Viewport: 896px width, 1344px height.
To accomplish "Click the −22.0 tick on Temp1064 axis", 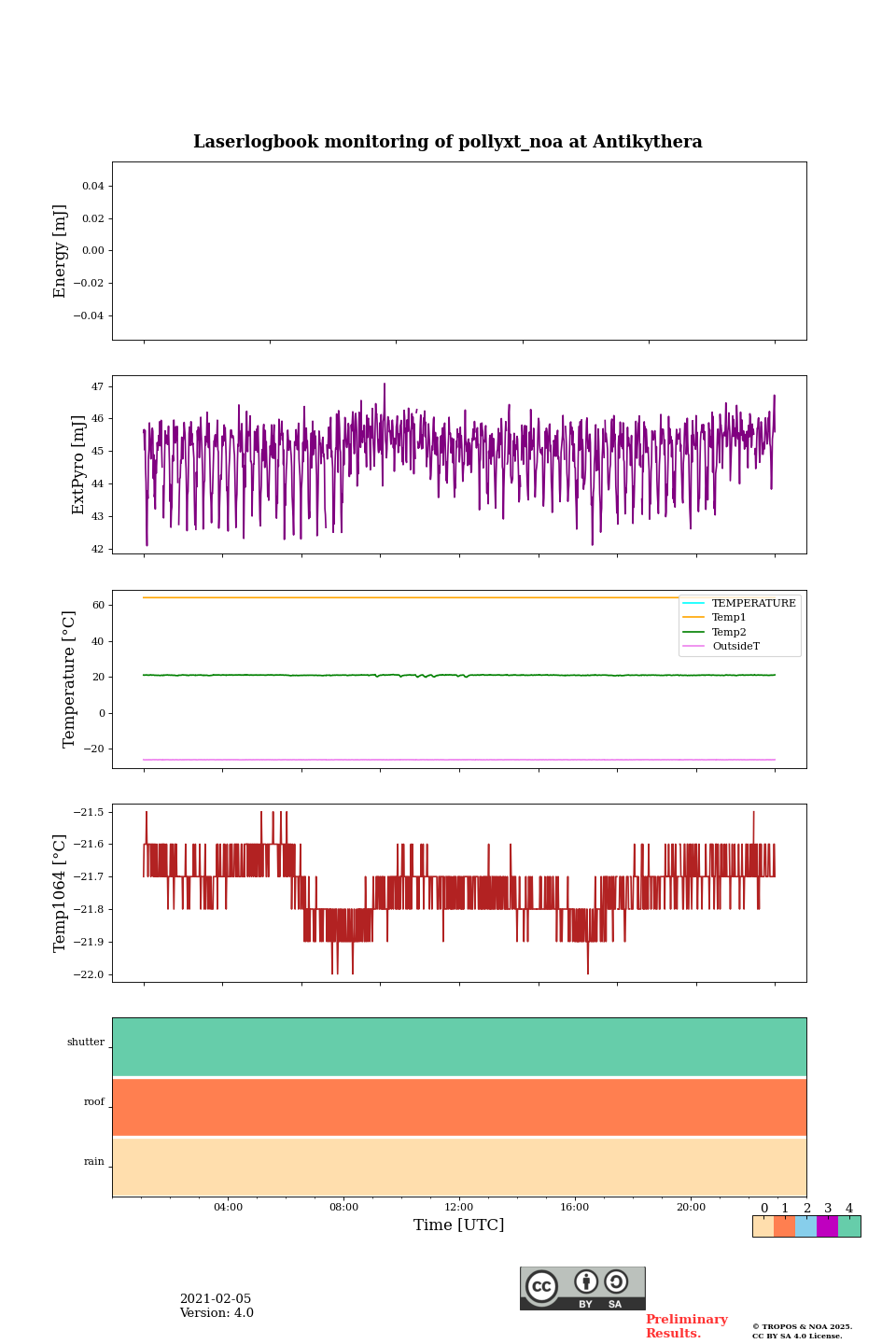I will [90, 974].
